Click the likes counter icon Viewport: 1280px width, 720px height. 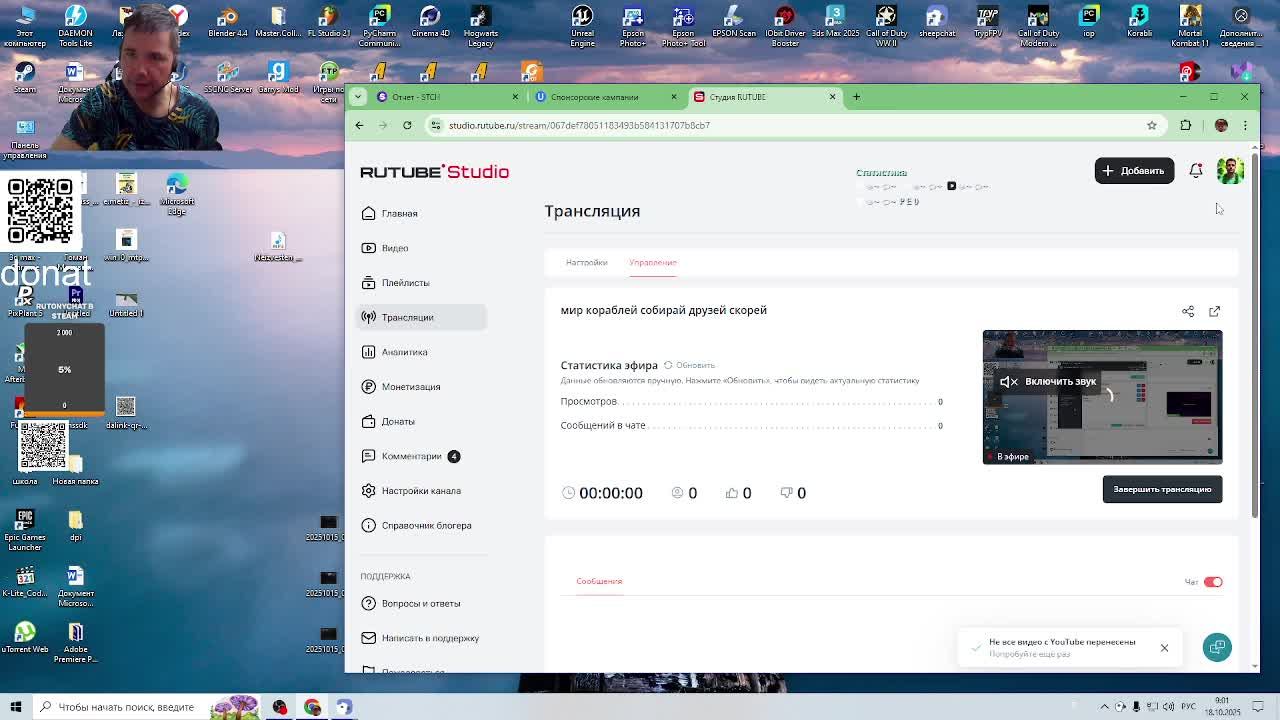coord(732,493)
